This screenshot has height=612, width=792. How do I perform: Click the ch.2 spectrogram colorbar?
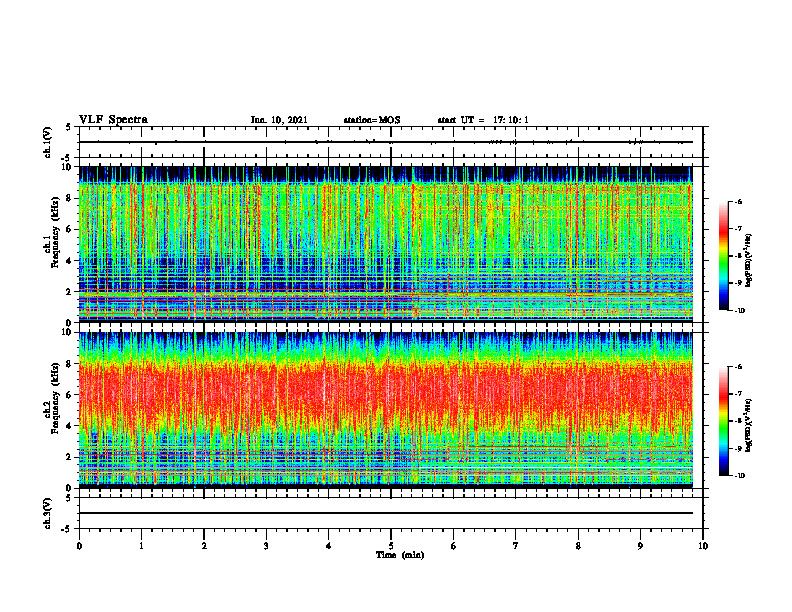point(723,421)
